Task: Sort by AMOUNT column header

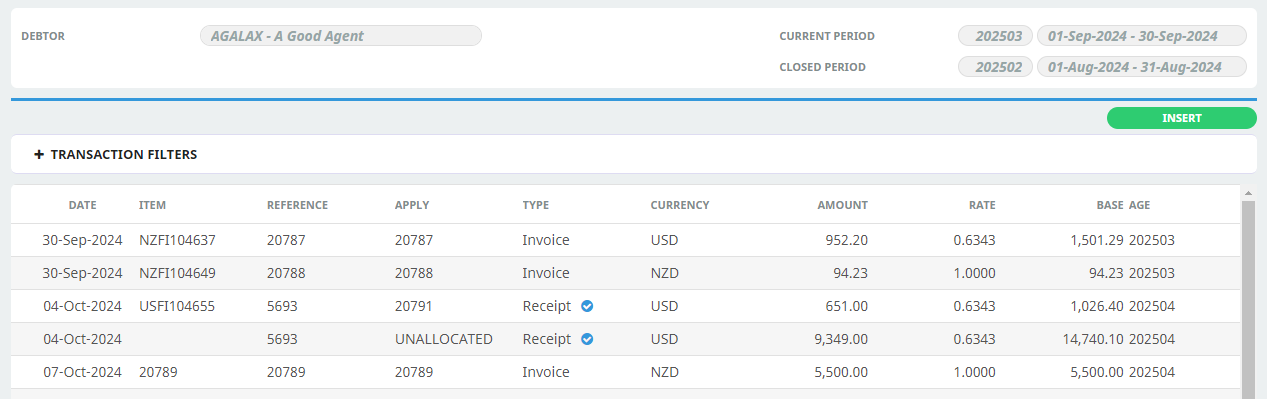Action: point(842,205)
